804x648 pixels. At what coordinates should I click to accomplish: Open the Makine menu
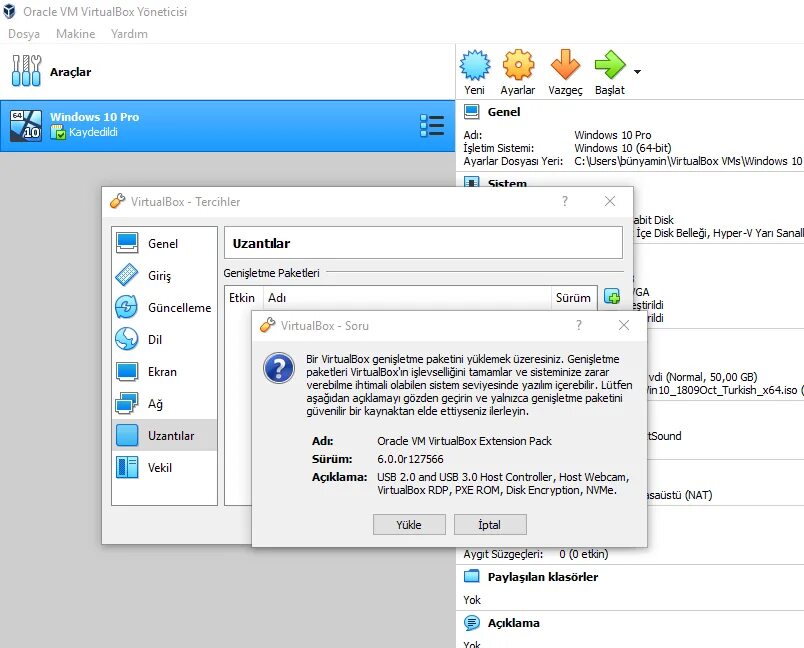[75, 34]
